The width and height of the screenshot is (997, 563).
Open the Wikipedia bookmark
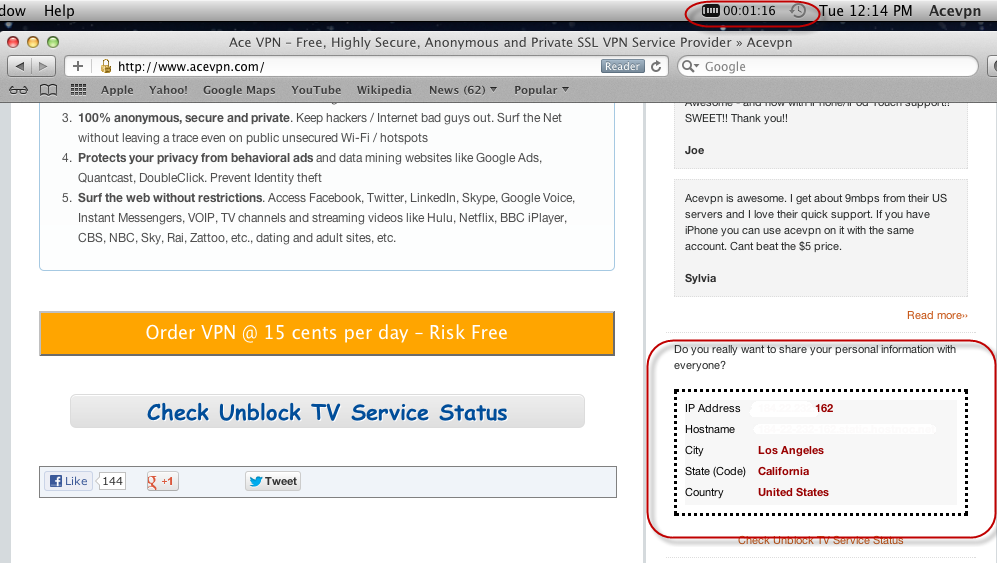(384, 90)
